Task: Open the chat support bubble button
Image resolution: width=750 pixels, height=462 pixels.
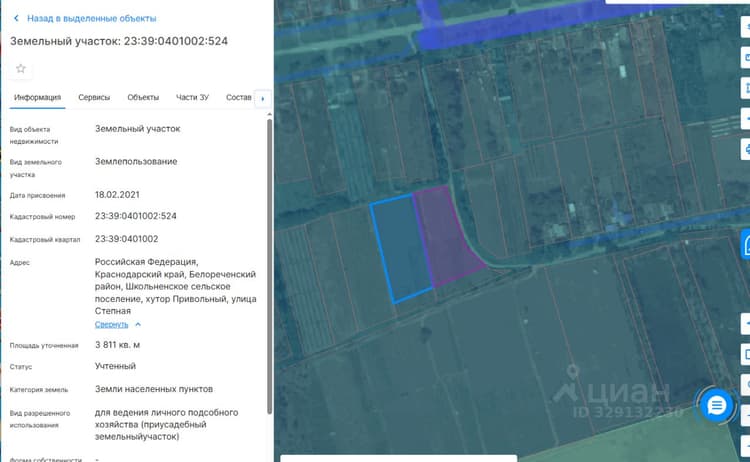Action: point(717,406)
